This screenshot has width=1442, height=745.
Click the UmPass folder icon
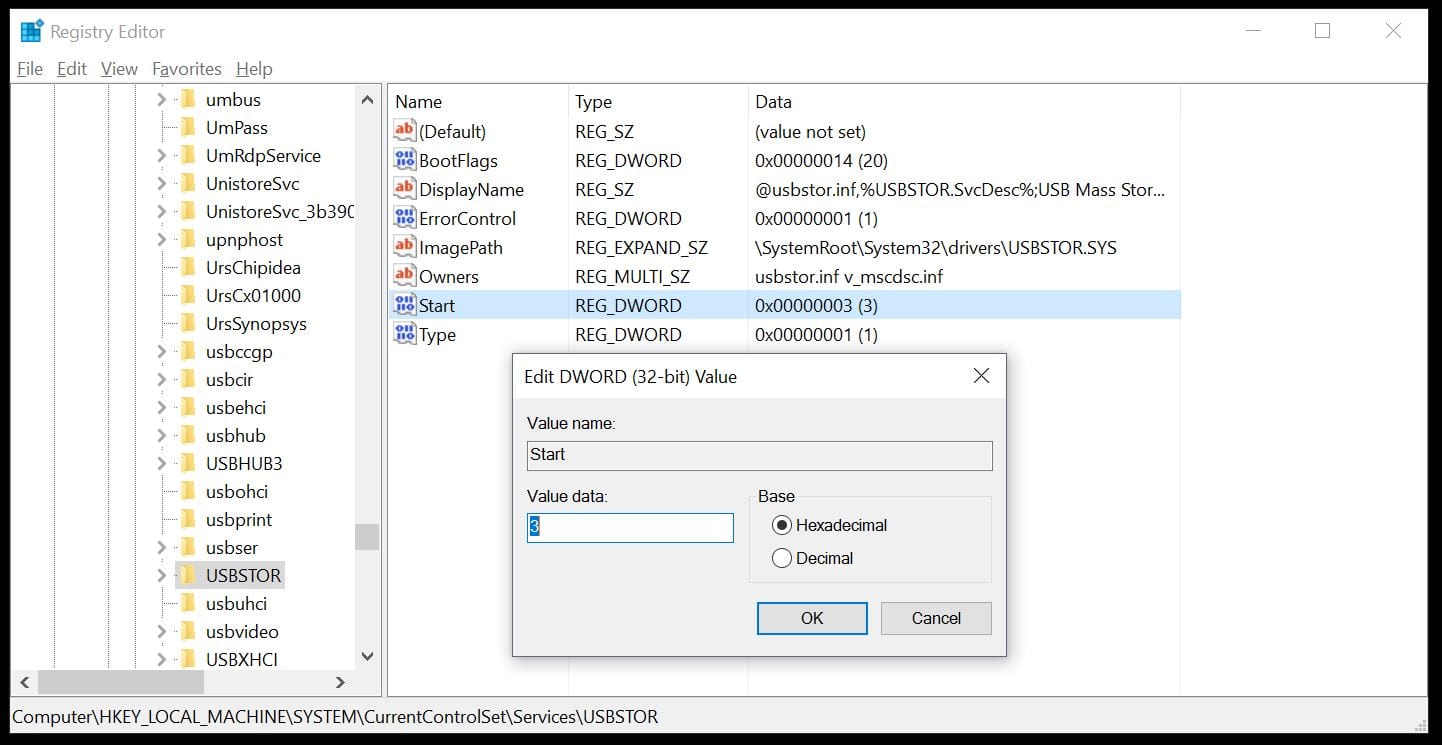click(x=187, y=127)
